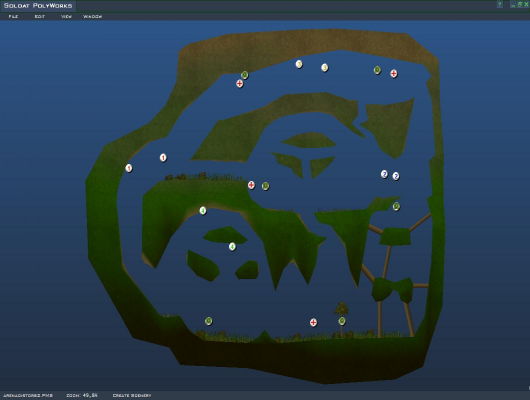The image size is (530, 400).
Task: Select the left blue 2 spawn marker
Action: (x=384, y=174)
